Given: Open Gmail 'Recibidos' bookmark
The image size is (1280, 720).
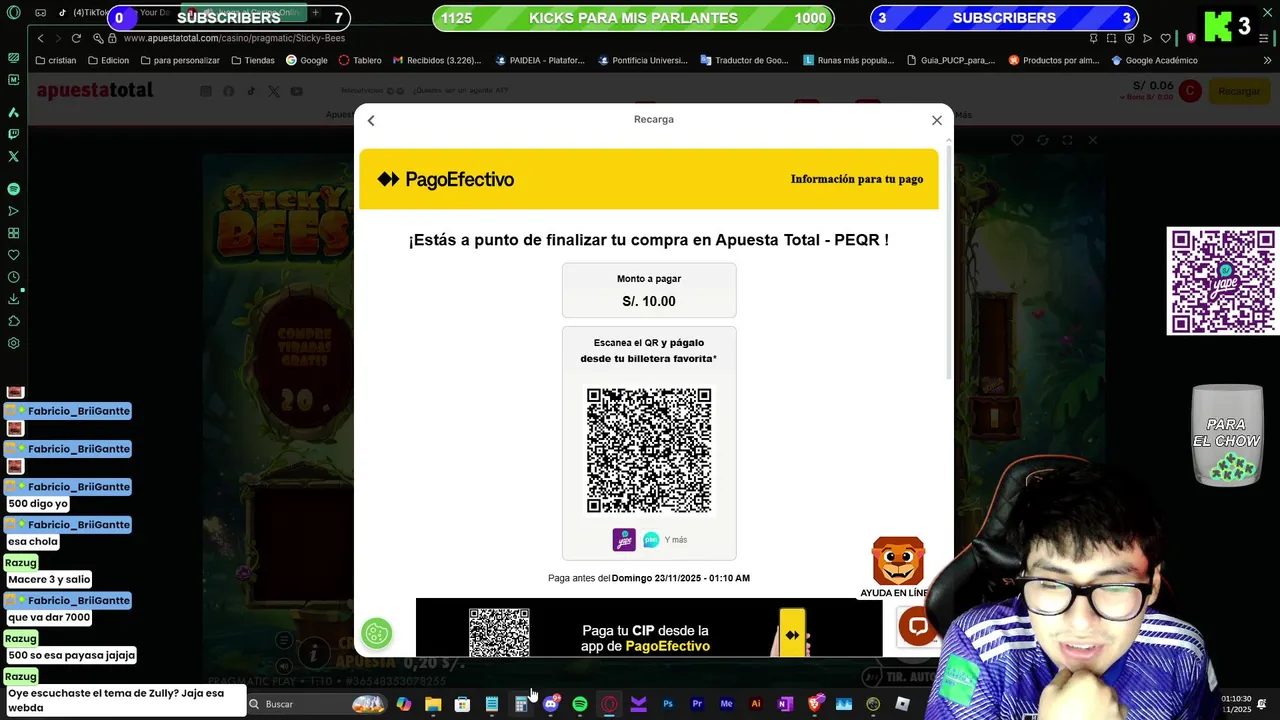Looking at the screenshot, I should (437, 60).
